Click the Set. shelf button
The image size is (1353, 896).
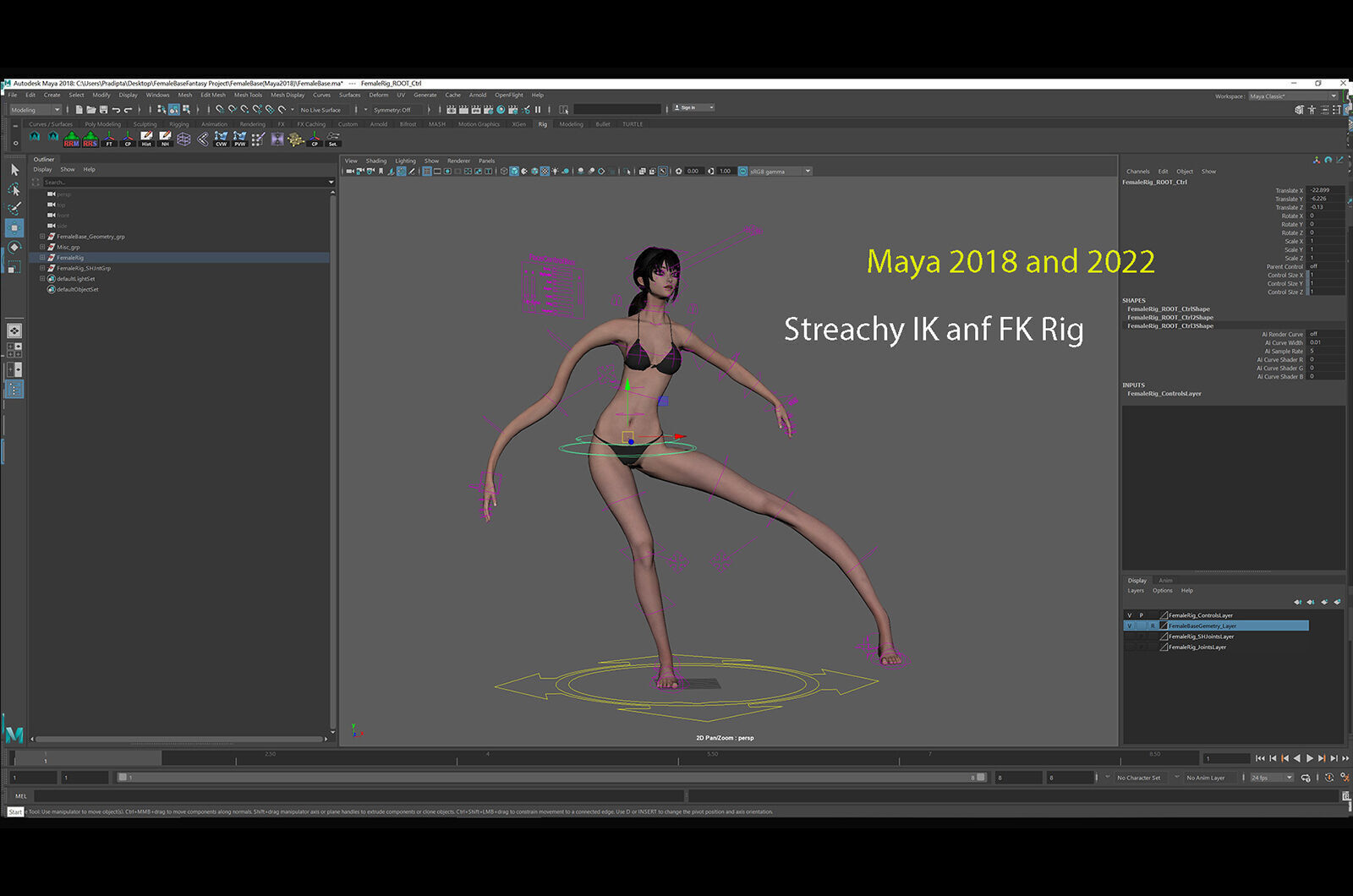click(333, 139)
